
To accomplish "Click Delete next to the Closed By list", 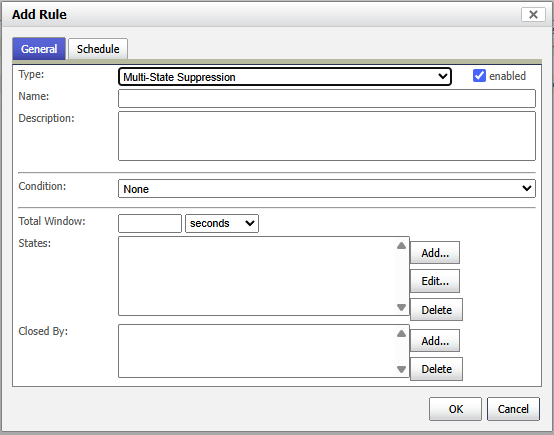I will 436,369.
